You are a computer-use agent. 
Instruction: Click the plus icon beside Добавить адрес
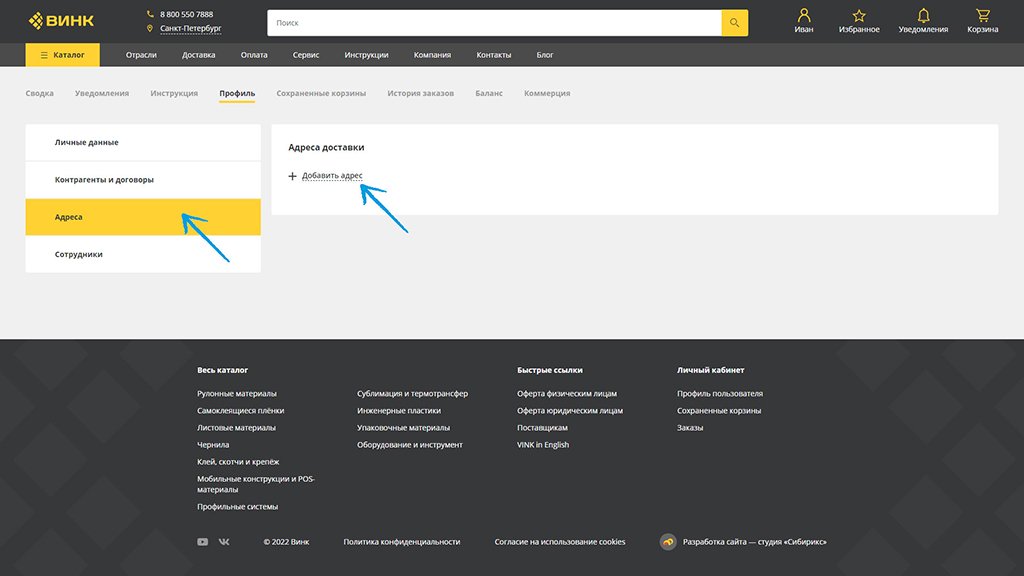pyautogui.click(x=293, y=176)
